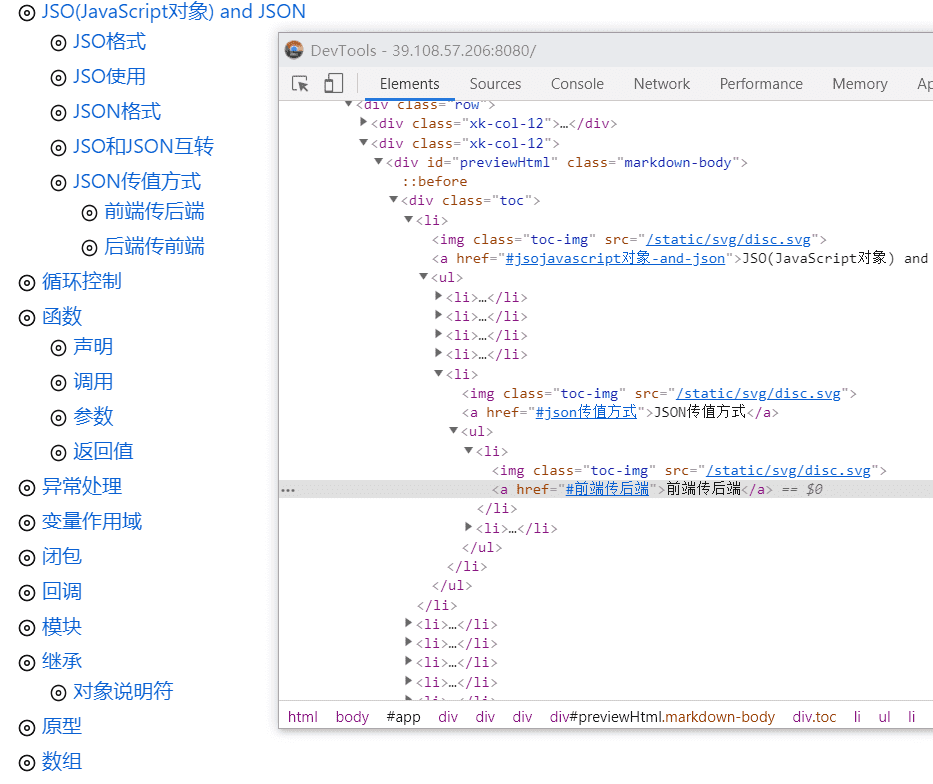Click the ellipsis icon beside selected DOM line
This screenshot has height=784, width=933.
tap(288, 490)
